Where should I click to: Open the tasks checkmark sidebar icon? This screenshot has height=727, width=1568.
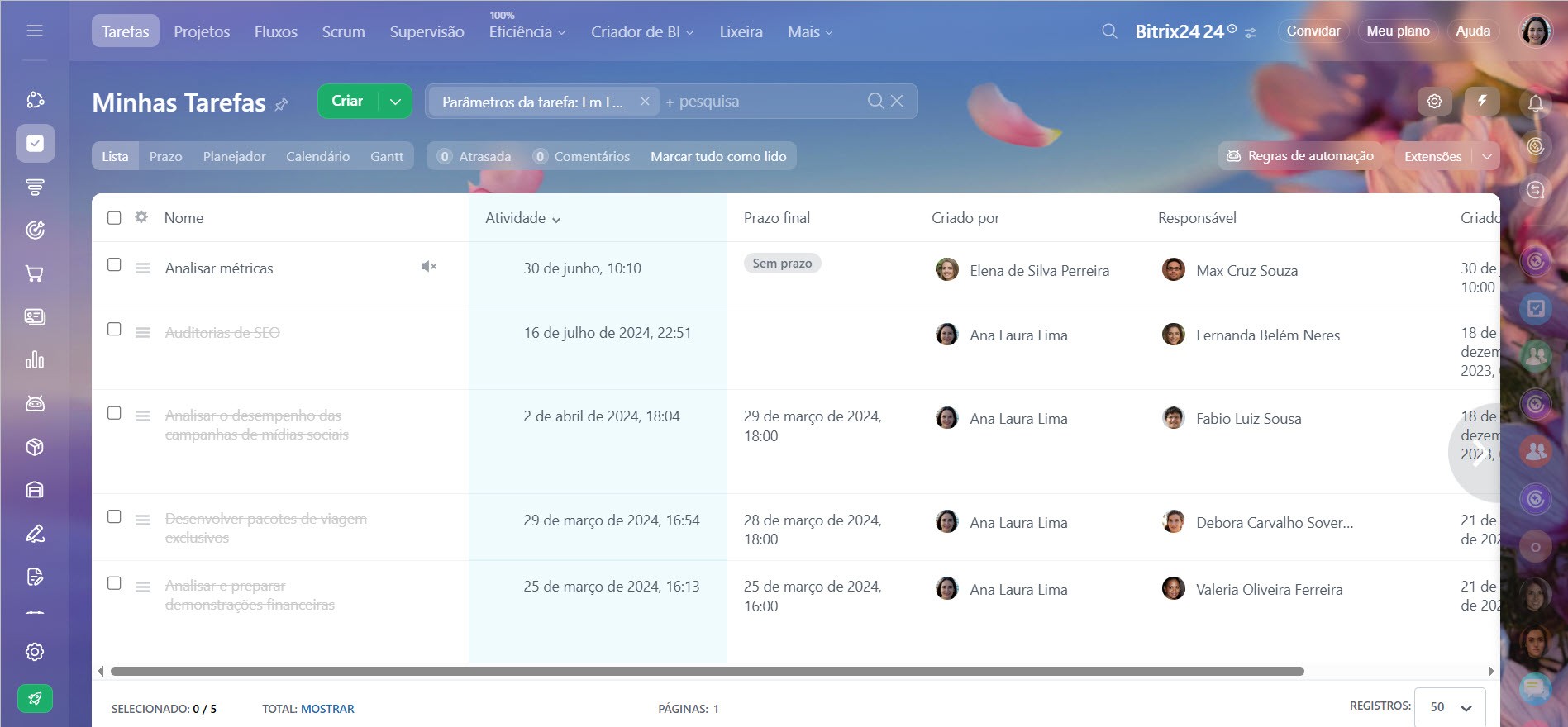pyautogui.click(x=35, y=144)
